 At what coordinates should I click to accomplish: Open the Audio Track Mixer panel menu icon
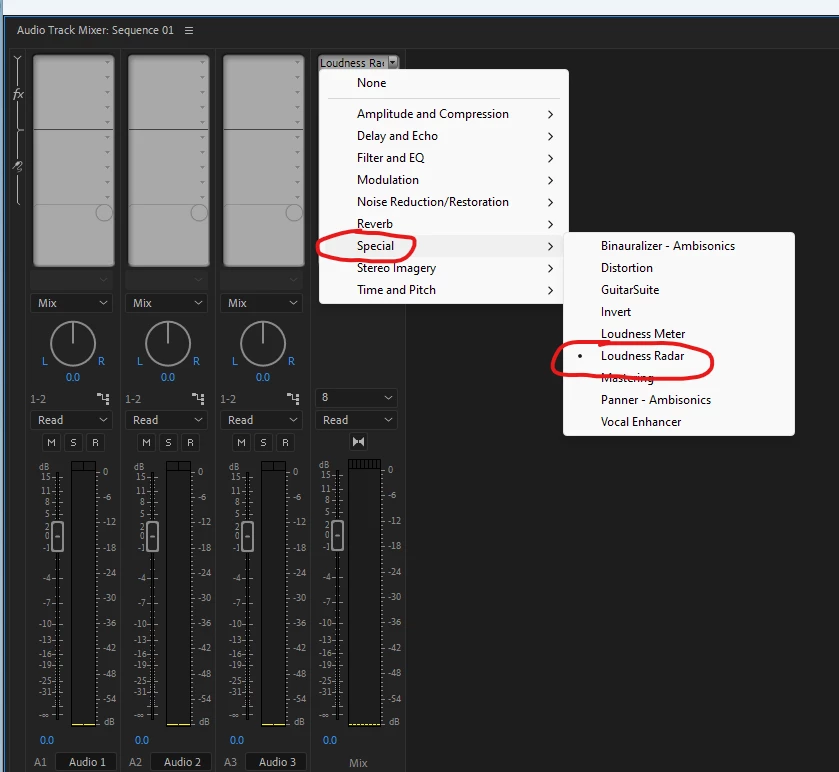pyautogui.click(x=189, y=30)
